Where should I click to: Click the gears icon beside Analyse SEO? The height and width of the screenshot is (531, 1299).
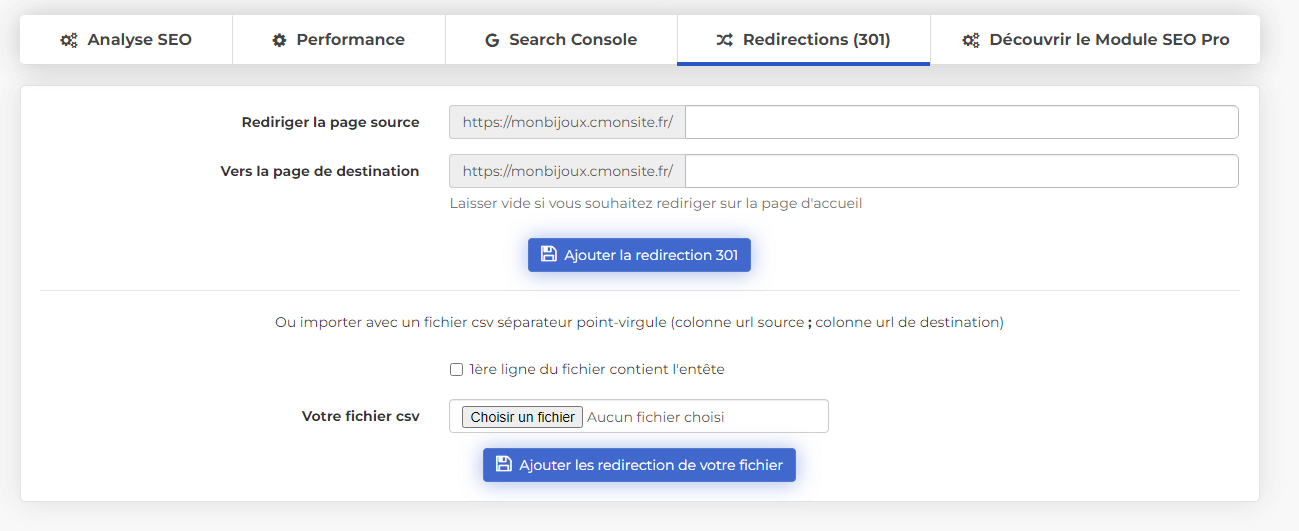(x=69, y=40)
